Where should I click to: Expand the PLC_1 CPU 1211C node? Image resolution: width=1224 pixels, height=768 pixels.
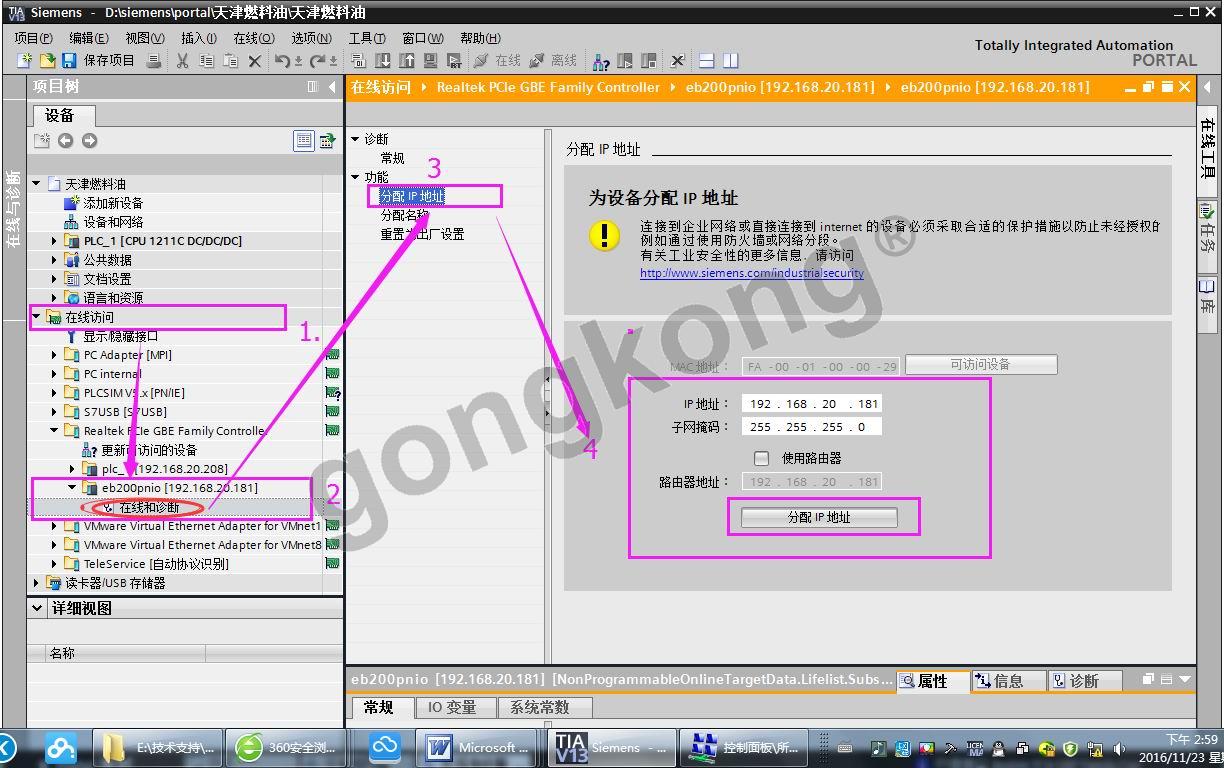click(54, 241)
